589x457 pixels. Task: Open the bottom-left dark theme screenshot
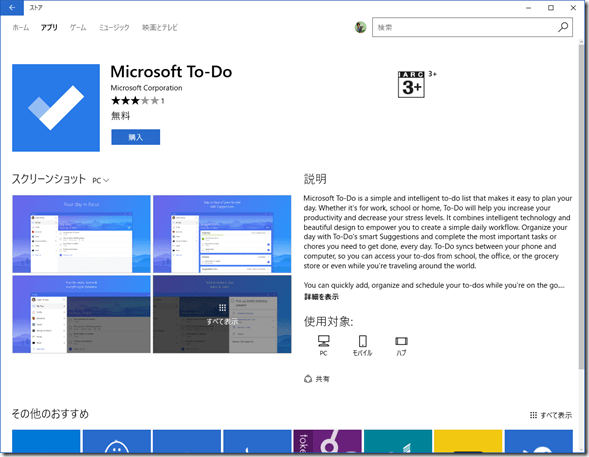click(81, 314)
